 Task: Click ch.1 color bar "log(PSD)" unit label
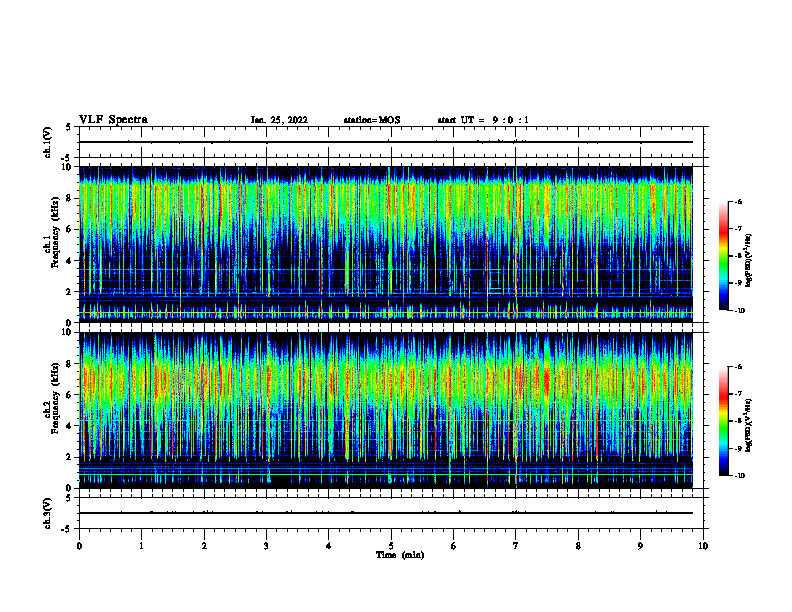[x=750, y=261]
